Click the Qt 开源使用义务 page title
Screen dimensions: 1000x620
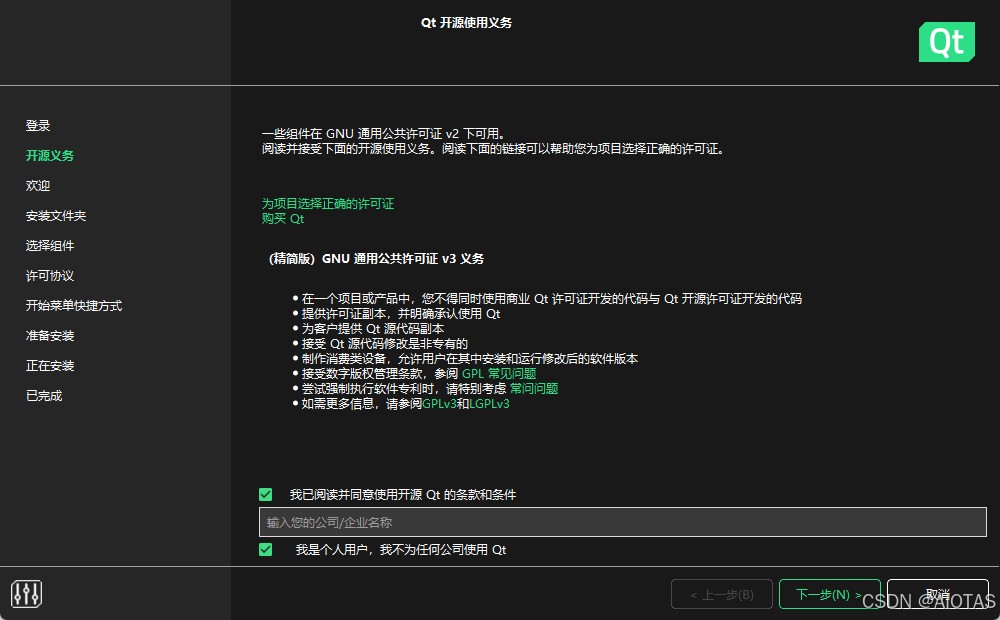click(x=466, y=23)
